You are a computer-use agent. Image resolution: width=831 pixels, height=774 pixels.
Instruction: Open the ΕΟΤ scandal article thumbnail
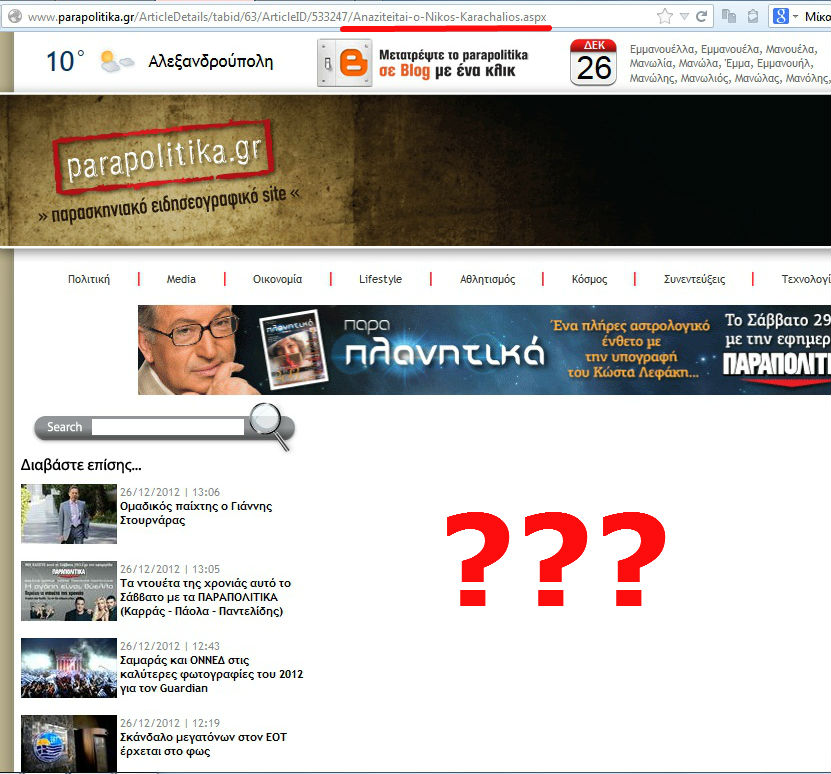click(x=69, y=744)
